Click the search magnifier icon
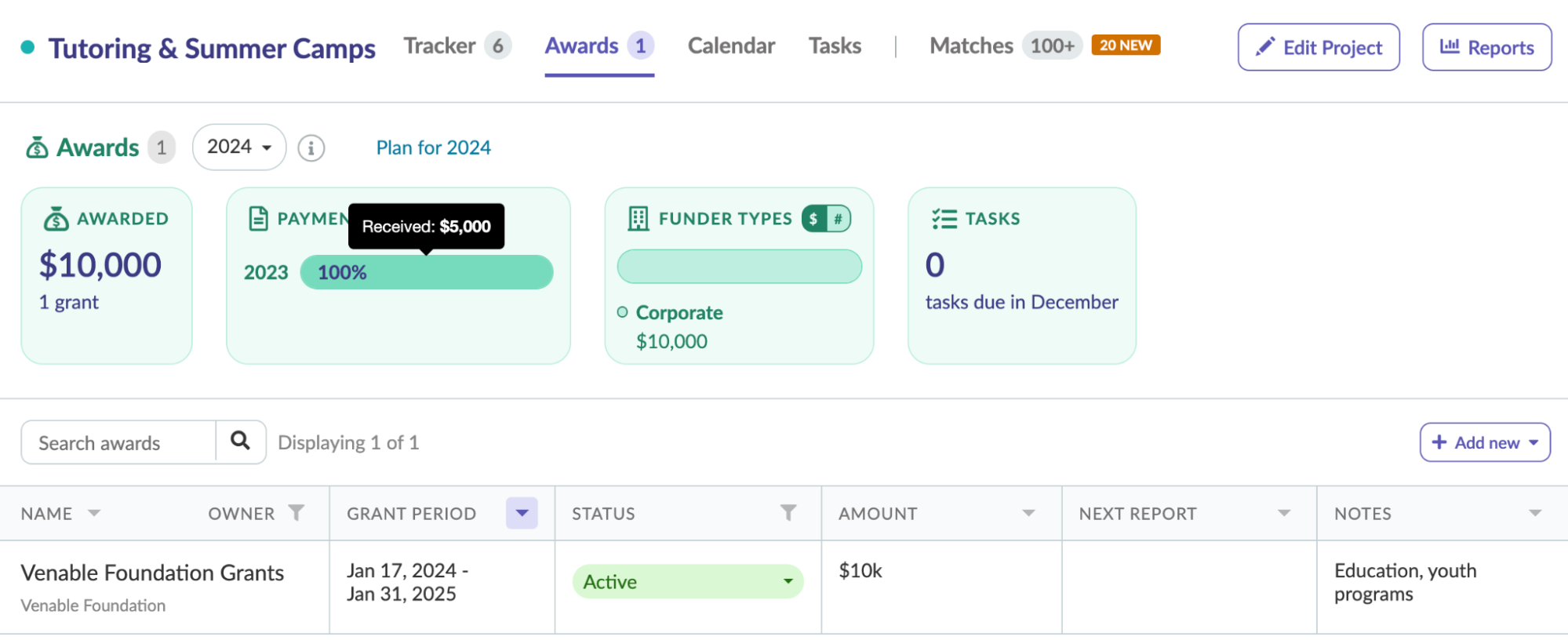The height and width of the screenshot is (640, 1568). [240, 442]
